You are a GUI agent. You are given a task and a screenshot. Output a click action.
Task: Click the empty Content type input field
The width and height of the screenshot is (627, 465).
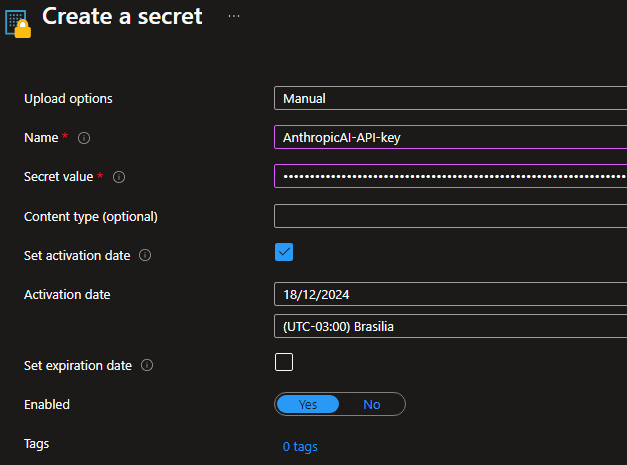click(450, 216)
